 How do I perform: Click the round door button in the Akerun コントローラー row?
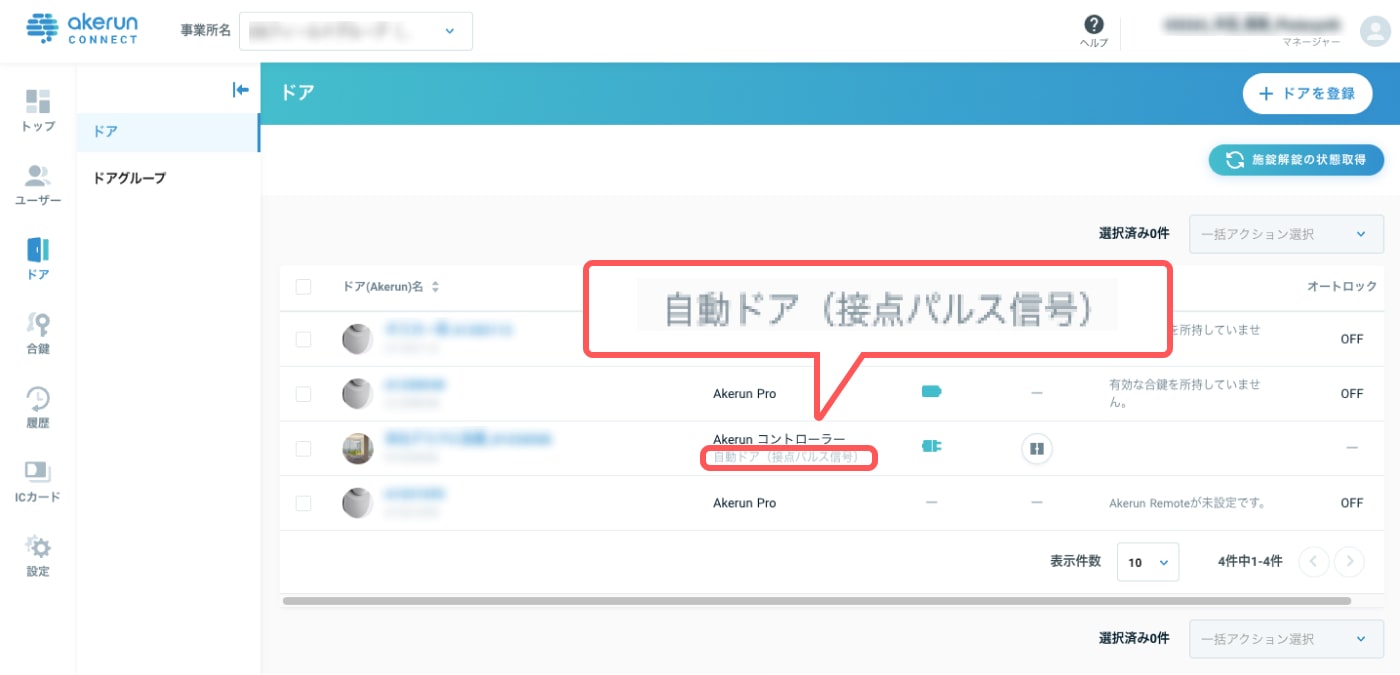(x=1037, y=448)
